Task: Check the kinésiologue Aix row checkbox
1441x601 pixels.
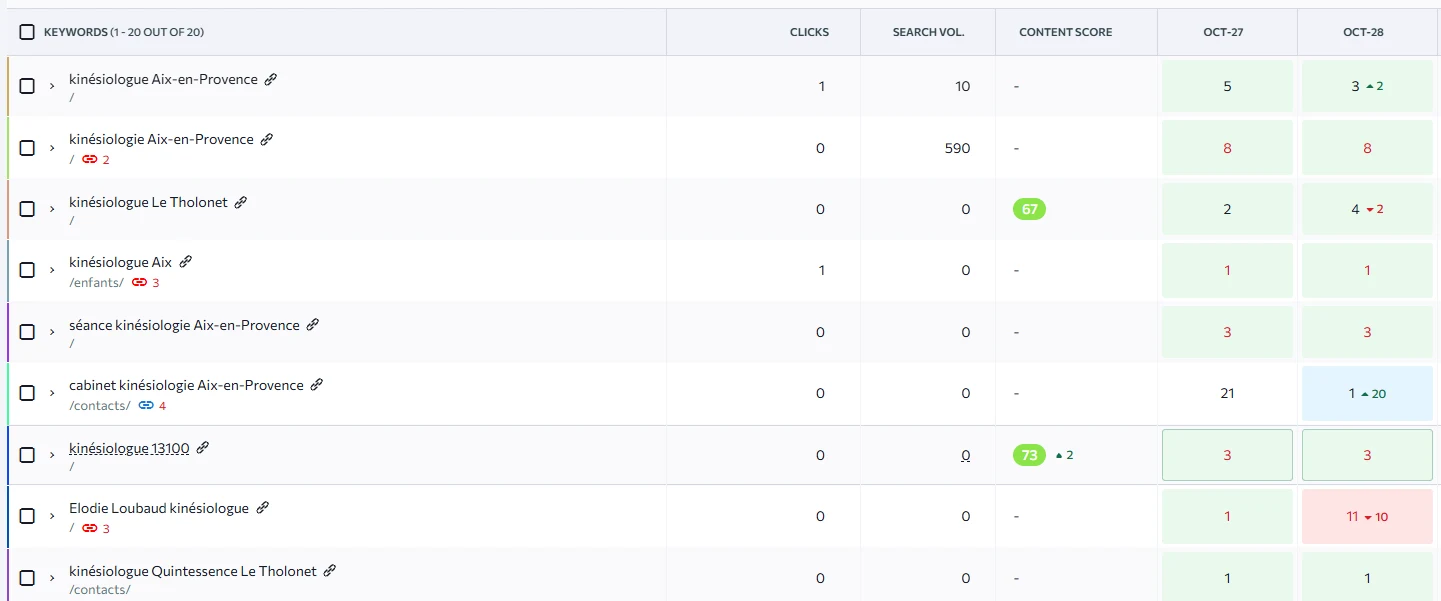Action: point(27,270)
